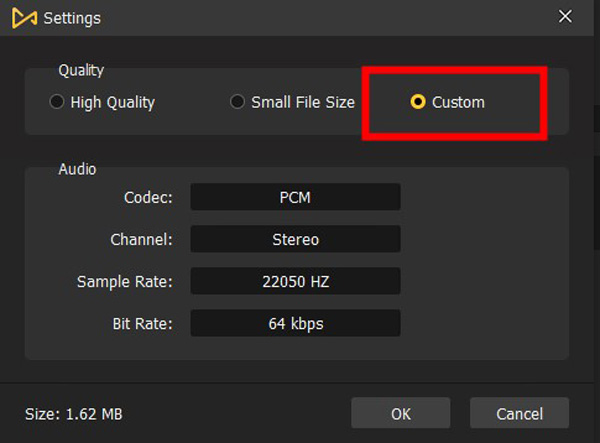Confirm settings with the OK button
The height and width of the screenshot is (443, 600).
point(401,413)
